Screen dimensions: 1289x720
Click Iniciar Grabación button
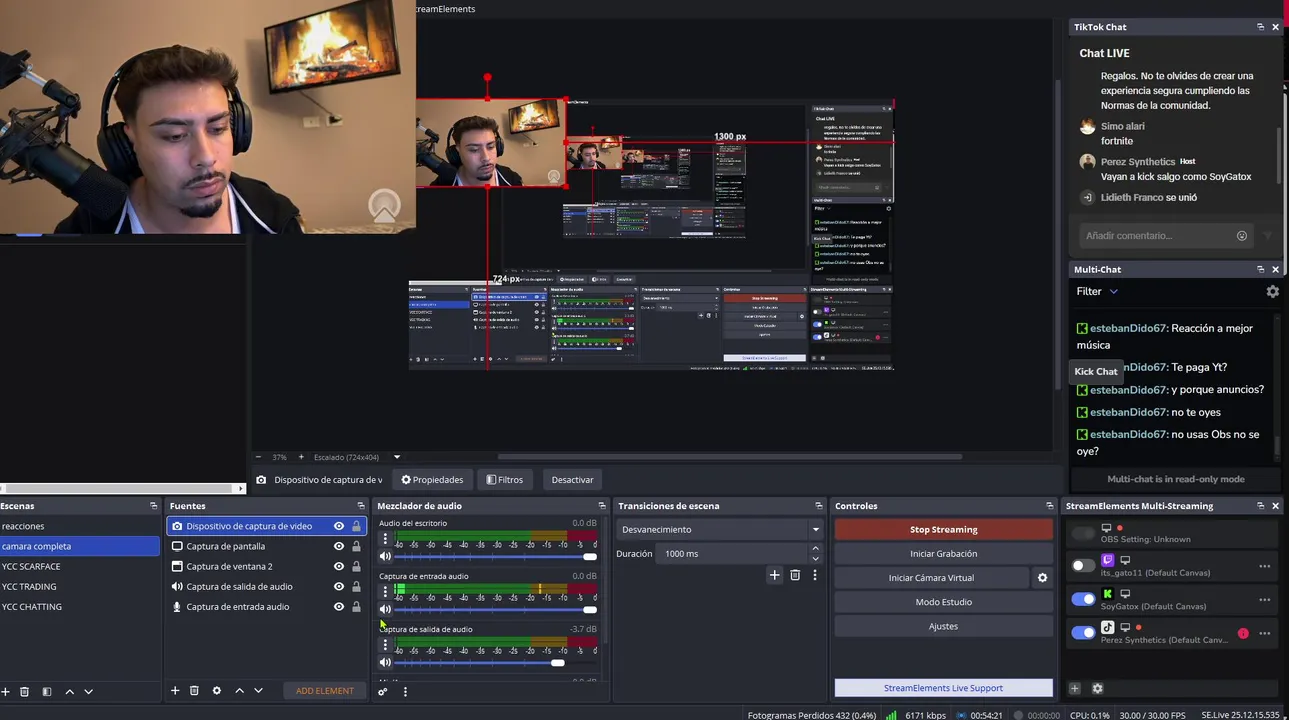943,554
